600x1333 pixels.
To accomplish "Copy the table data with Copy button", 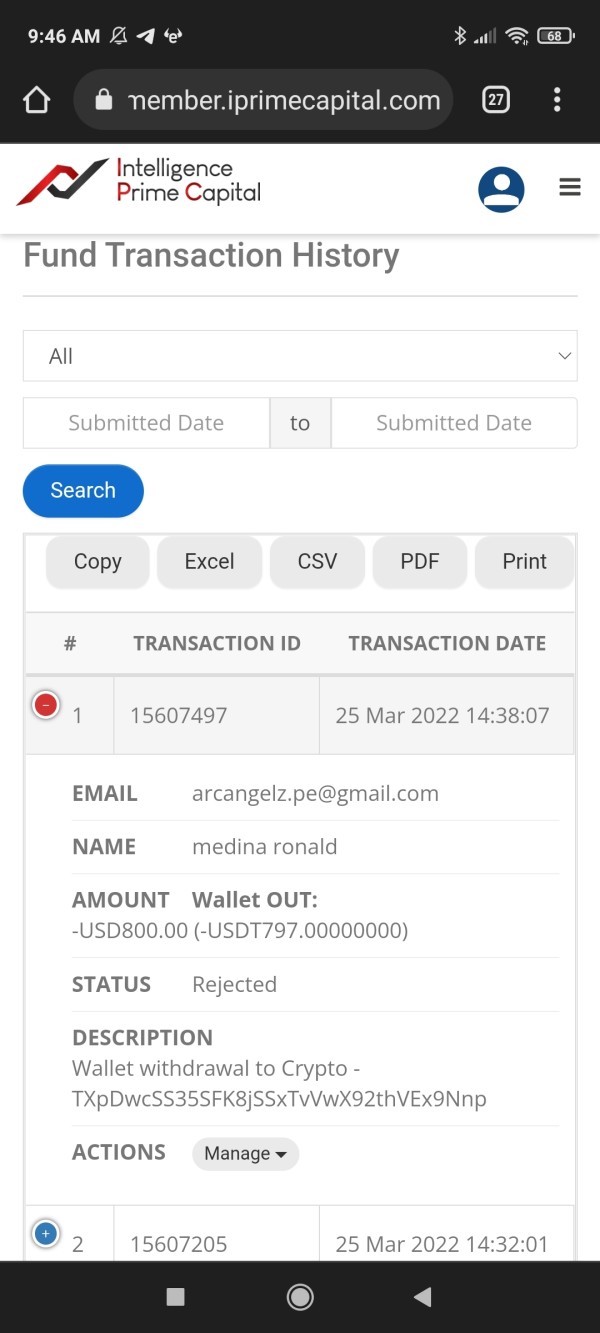I will [x=98, y=562].
